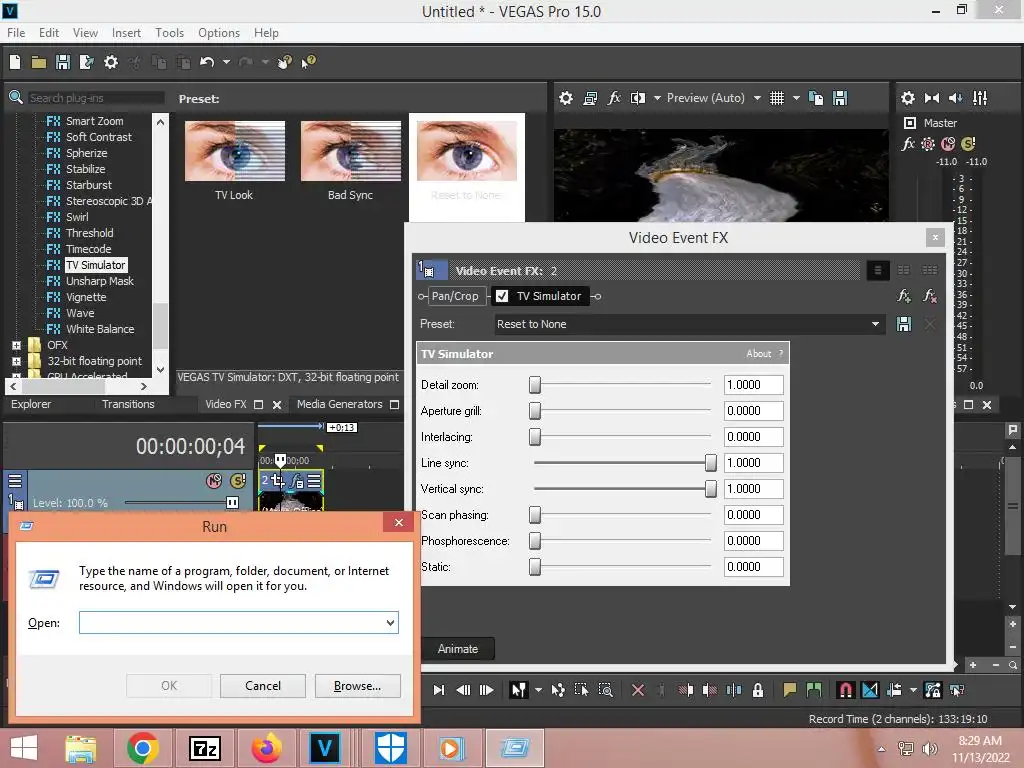Switch to the Media Generators tab
The width and height of the screenshot is (1024, 768).
340,404
